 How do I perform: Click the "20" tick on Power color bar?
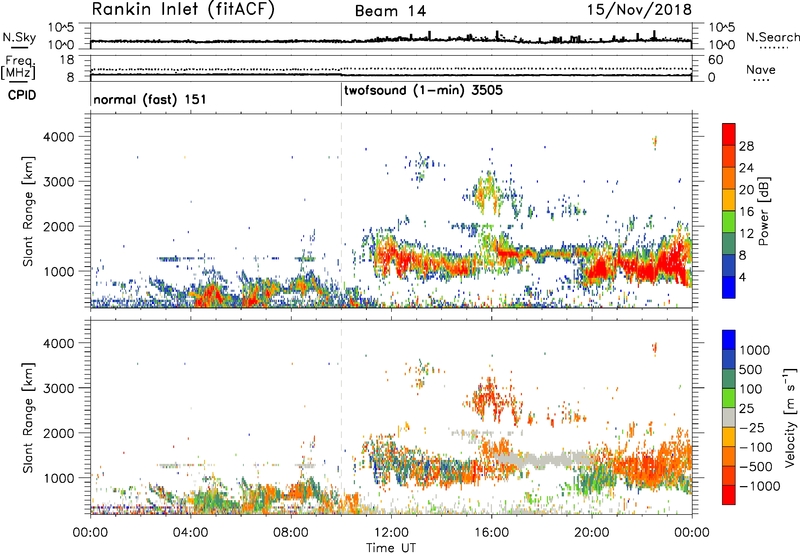746,190
